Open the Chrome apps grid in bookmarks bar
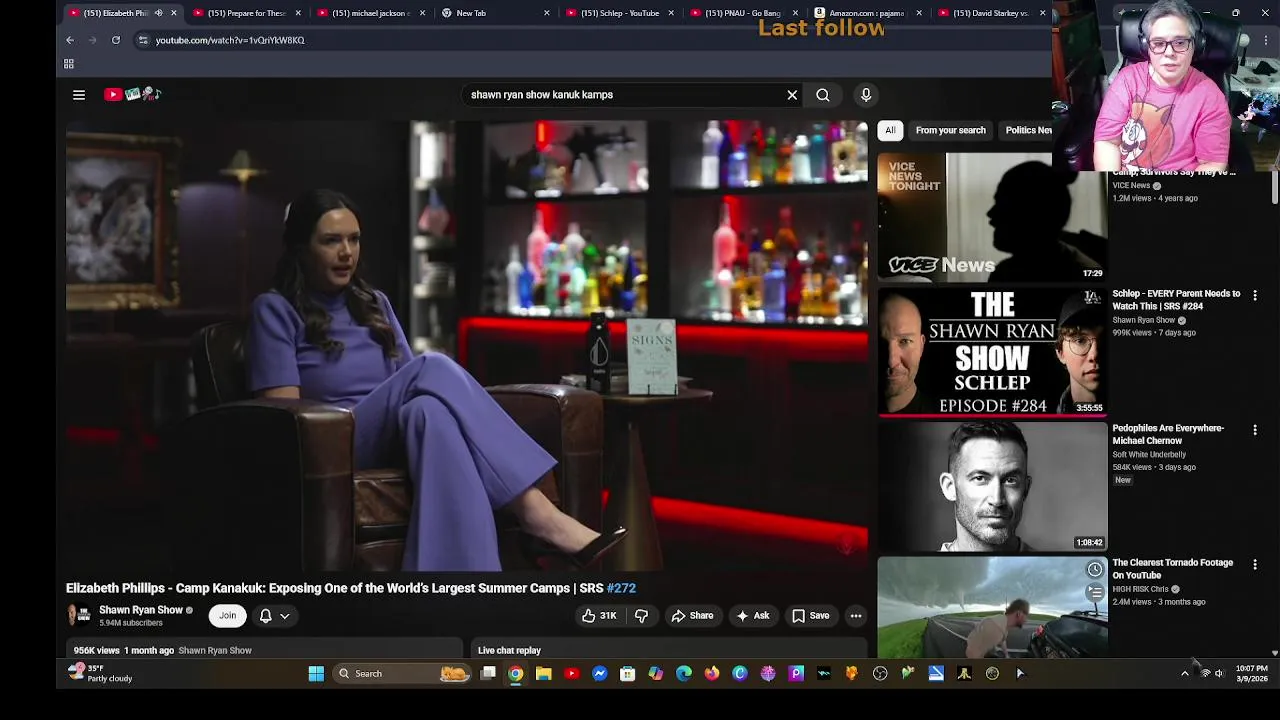The image size is (1280, 720). tap(69, 64)
